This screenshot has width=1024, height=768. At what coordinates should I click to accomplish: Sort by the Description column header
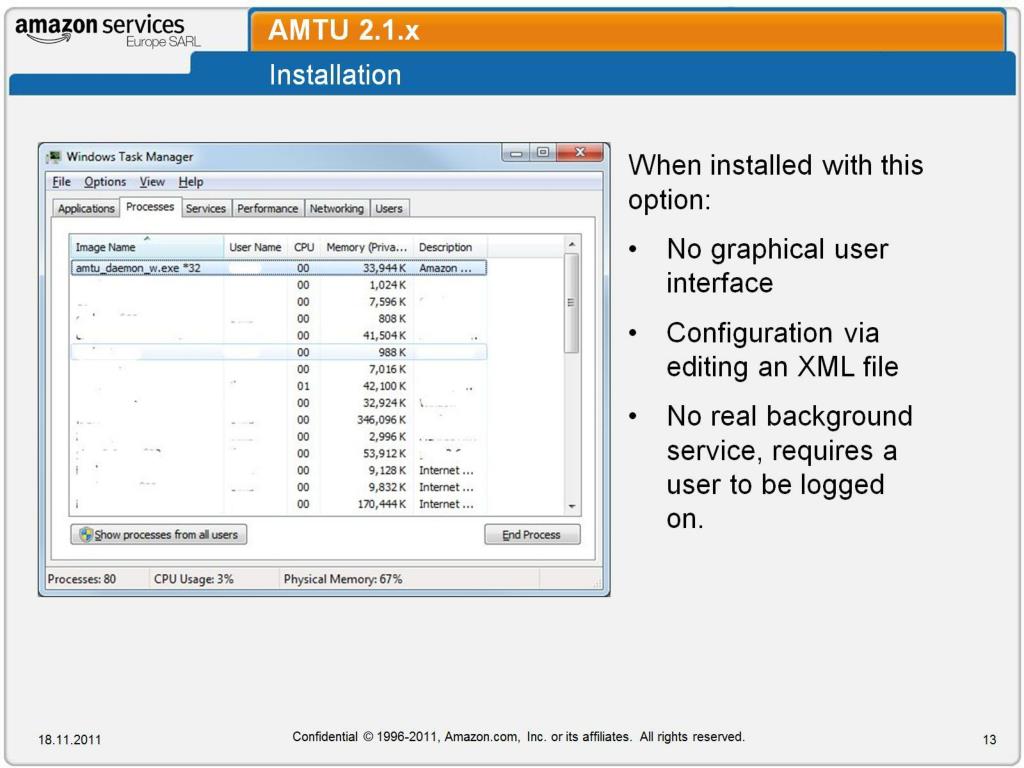coord(450,247)
